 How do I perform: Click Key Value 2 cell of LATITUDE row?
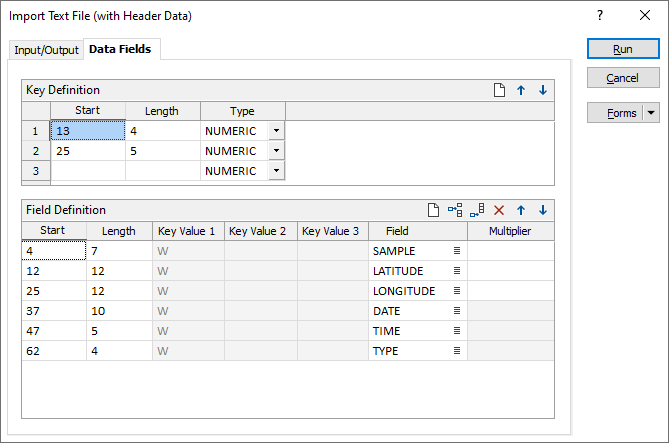(261, 271)
